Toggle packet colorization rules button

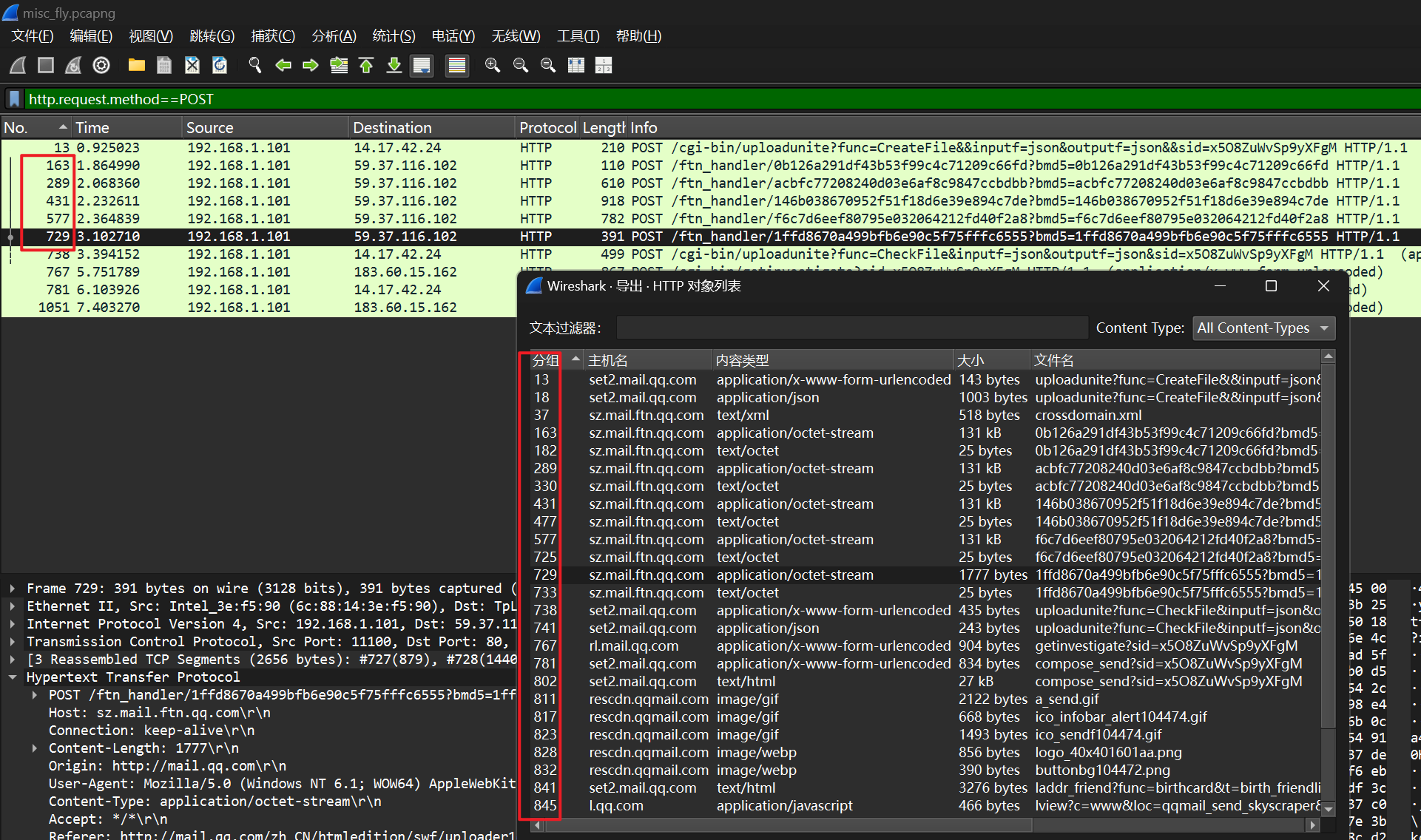[457, 65]
